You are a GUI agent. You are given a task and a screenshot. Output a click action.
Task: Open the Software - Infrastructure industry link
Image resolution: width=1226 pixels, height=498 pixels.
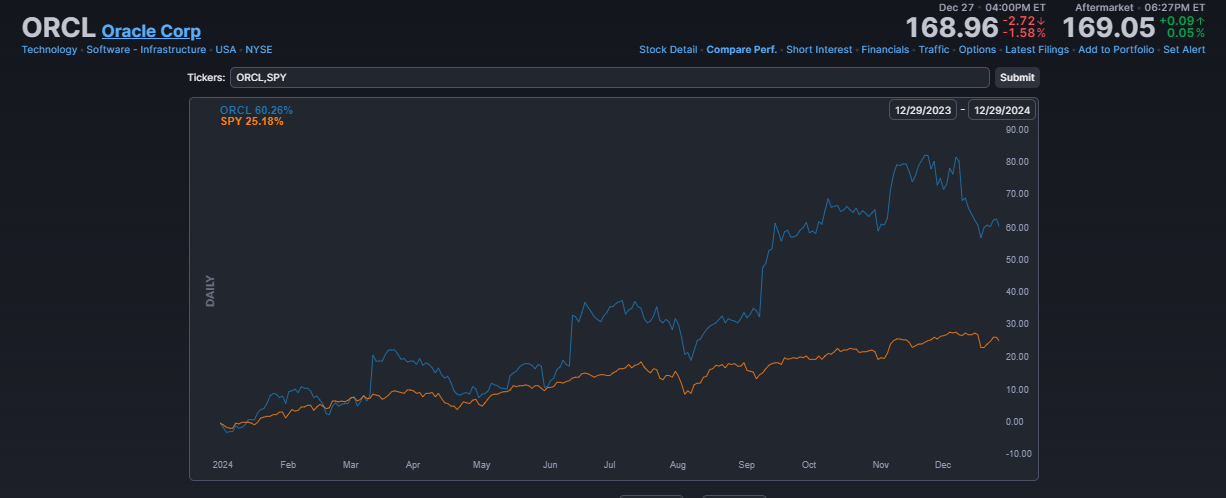coord(146,49)
